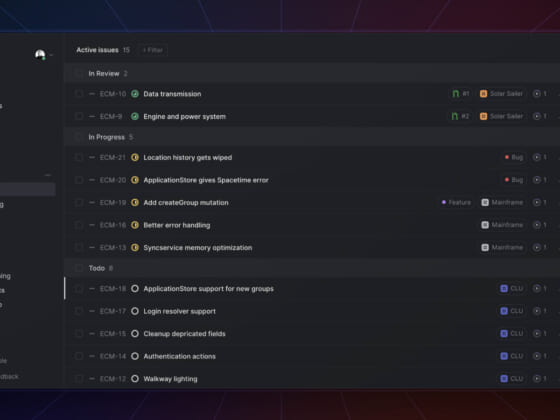This screenshot has height=420, width=560.
Task: Tick the checkbox for ECM-10 Data transmission
Action: click(x=79, y=94)
